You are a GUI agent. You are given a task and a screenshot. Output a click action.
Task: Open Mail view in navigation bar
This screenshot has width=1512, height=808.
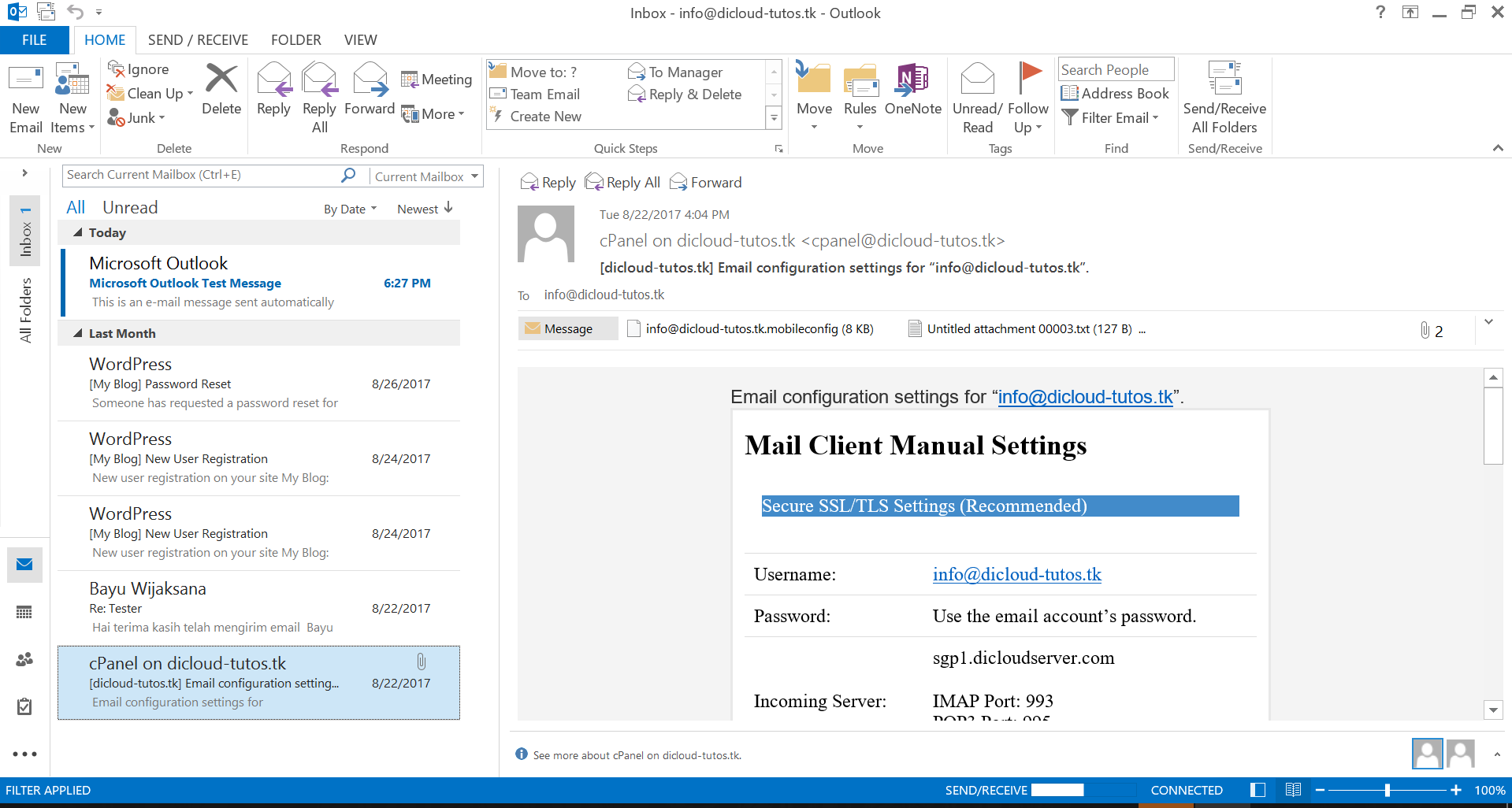click(x=24, y=565)
